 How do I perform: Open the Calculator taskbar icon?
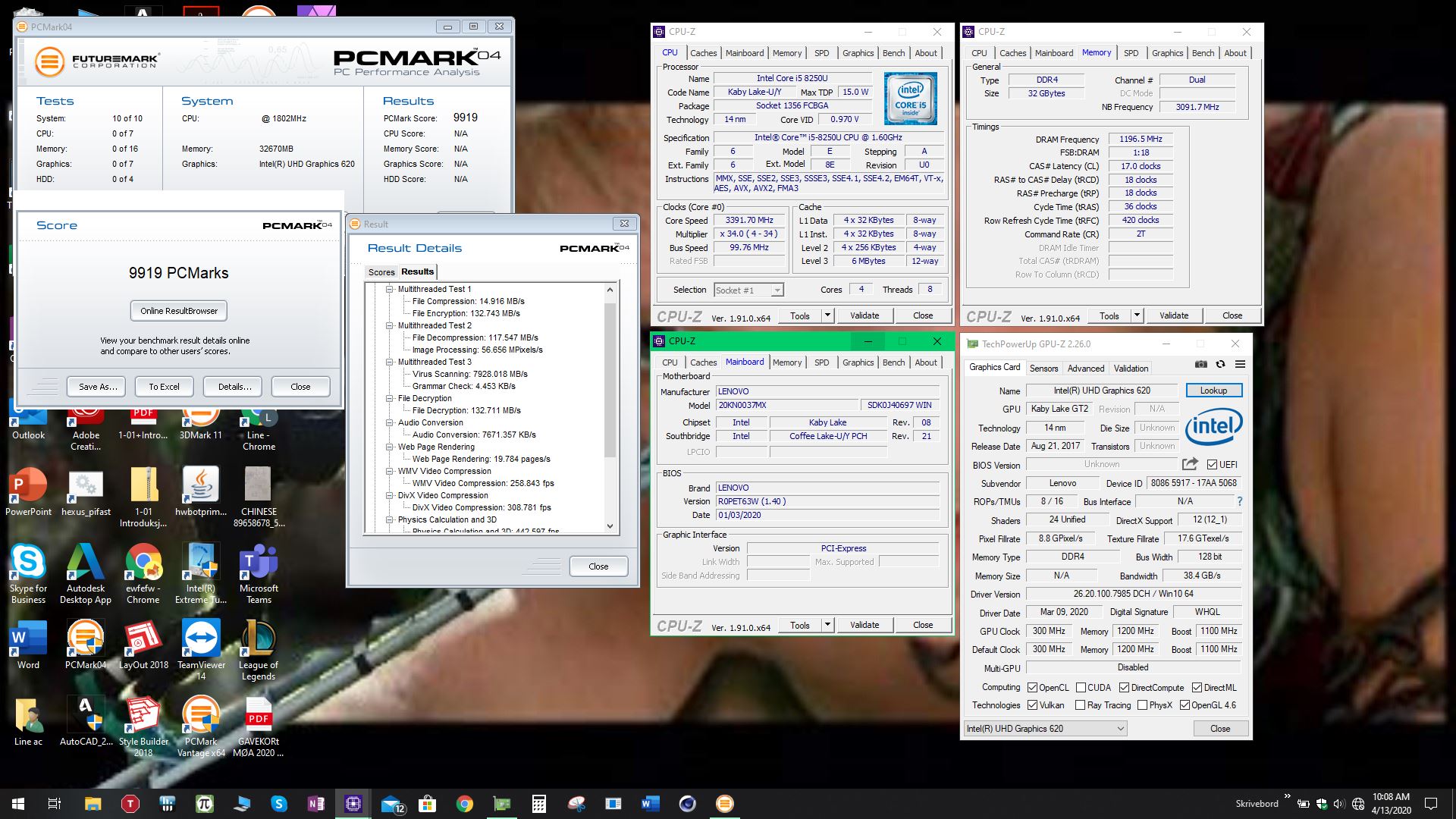click(x=539, y=804)
